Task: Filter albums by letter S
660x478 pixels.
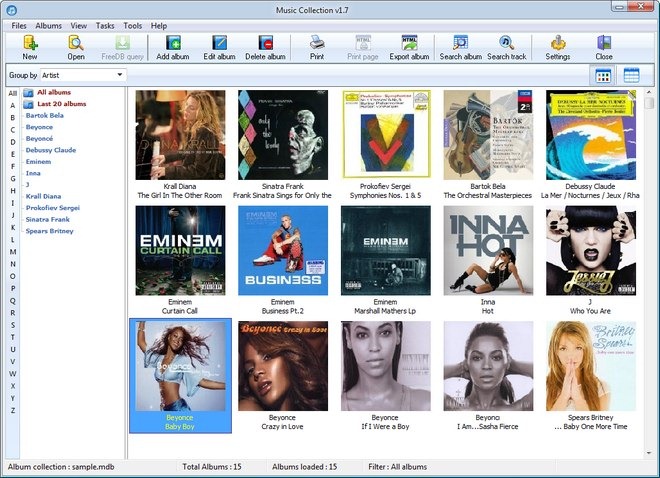Action: pos(13,325)
